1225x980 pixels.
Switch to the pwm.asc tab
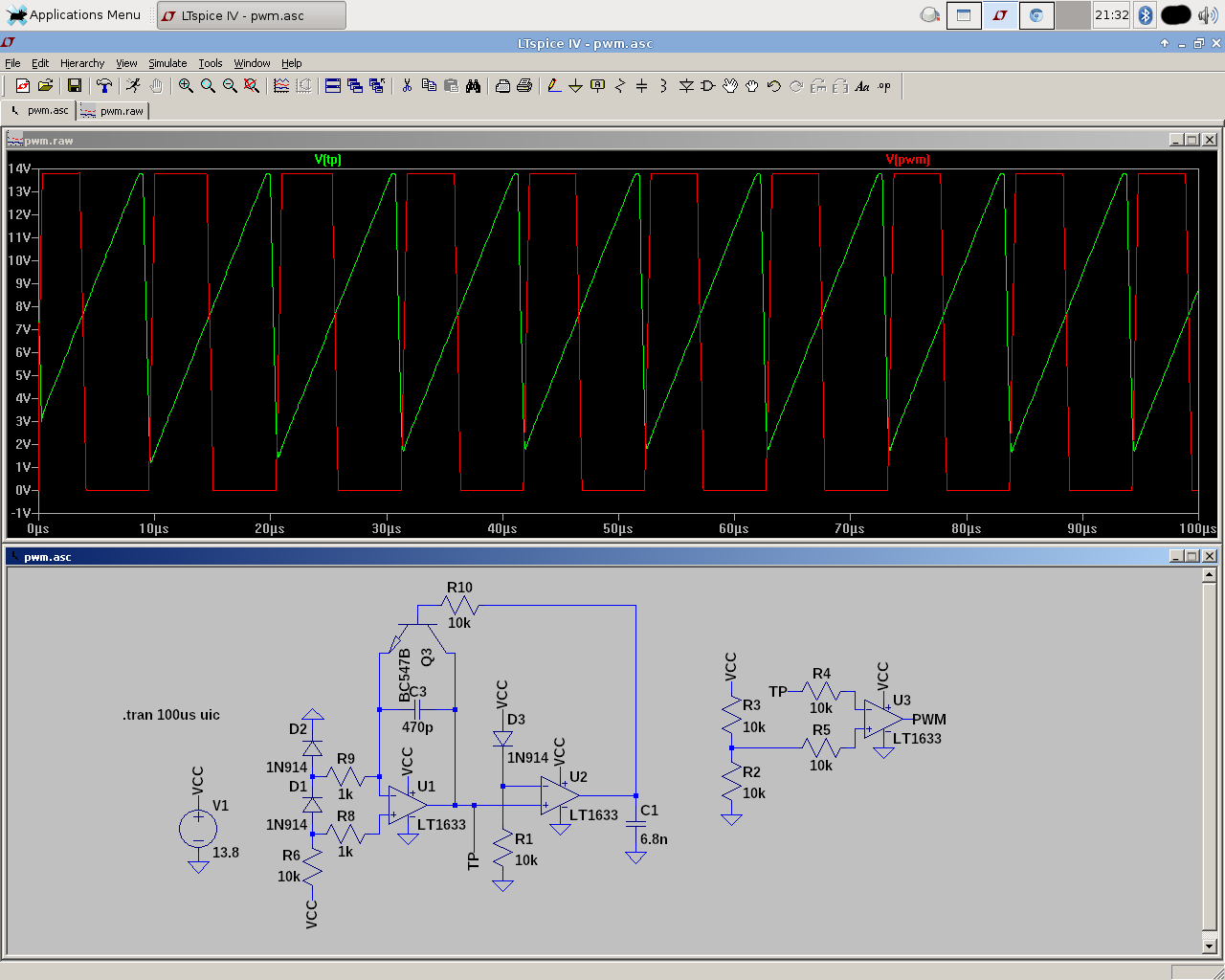click(x=38, y=110)
